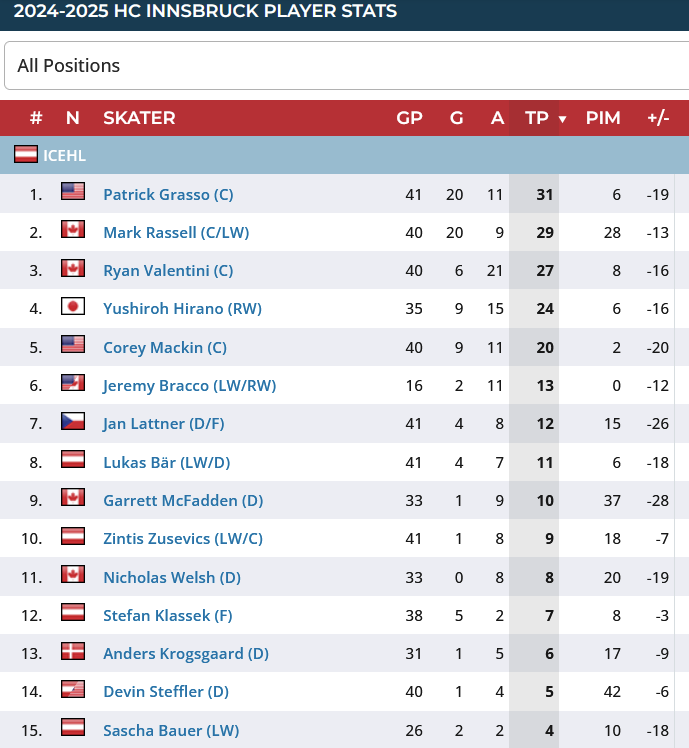Viewport: 689px width, 748px height.
Task: Click the Austrian flag next to Lukas Bär
Action: (x=73, y=461)
